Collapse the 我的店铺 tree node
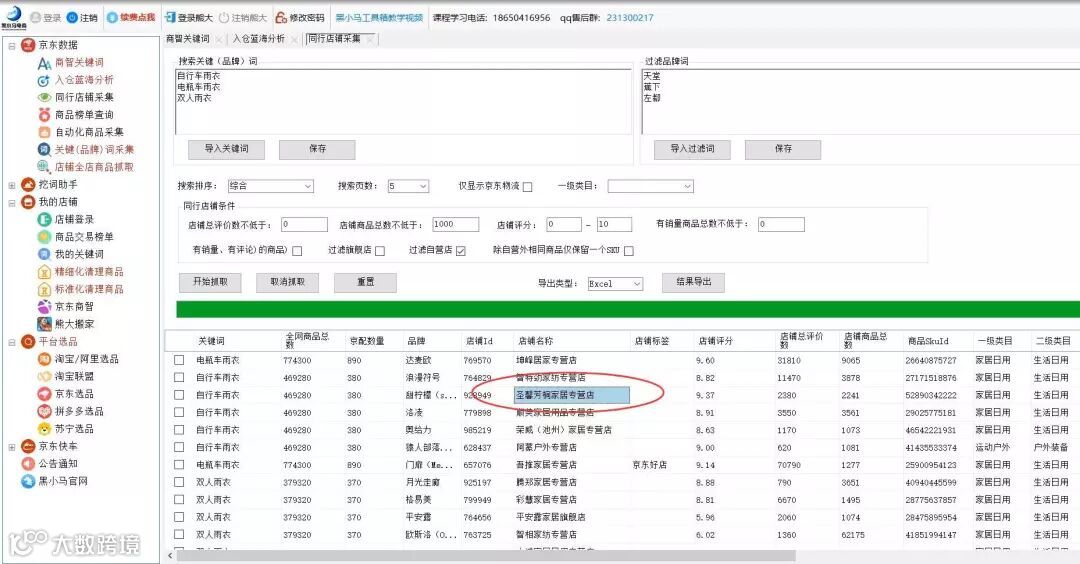This screenshot has width=1080, height=564. 12,202
